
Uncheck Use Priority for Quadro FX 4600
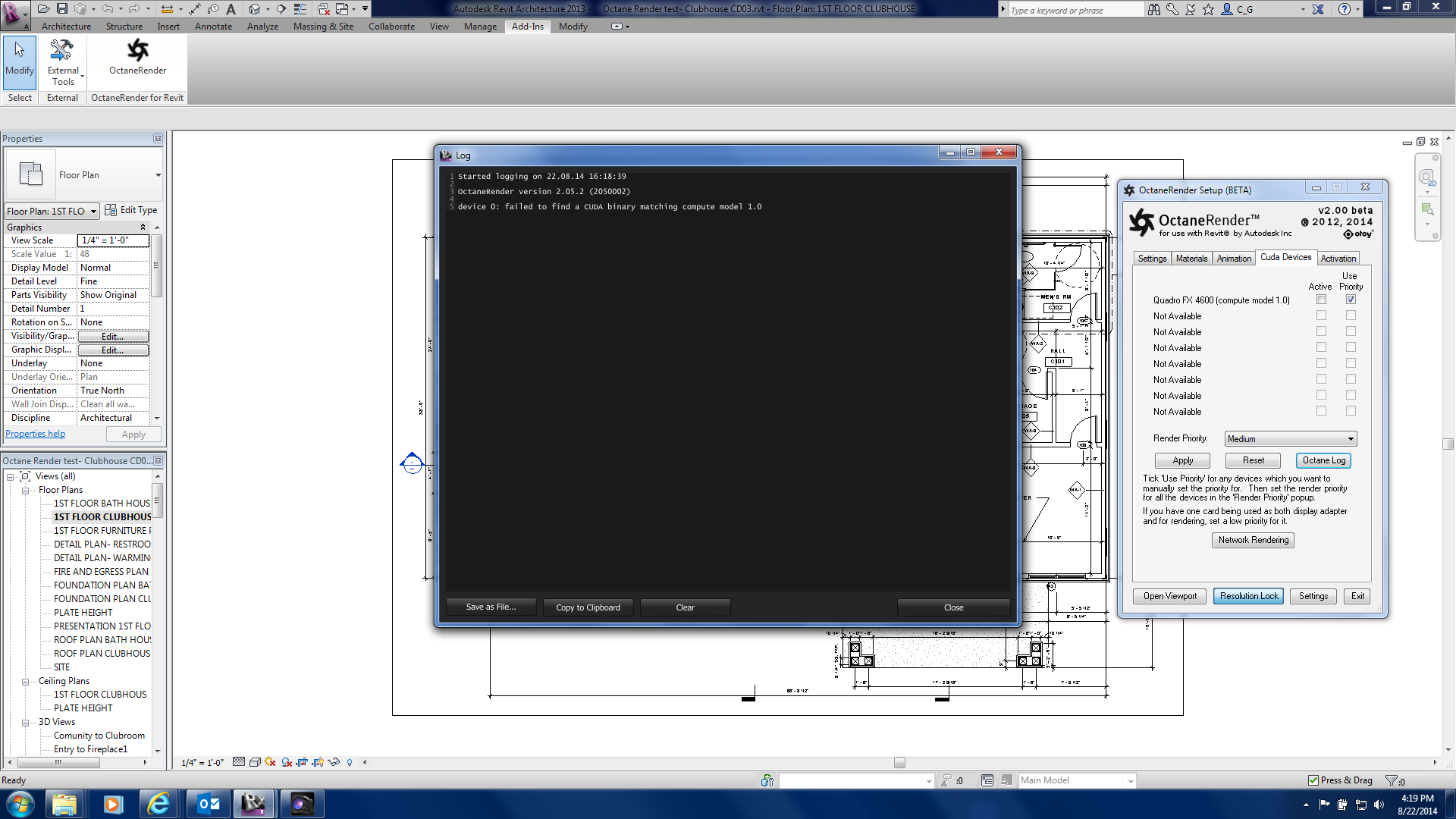click(1351, 300)
